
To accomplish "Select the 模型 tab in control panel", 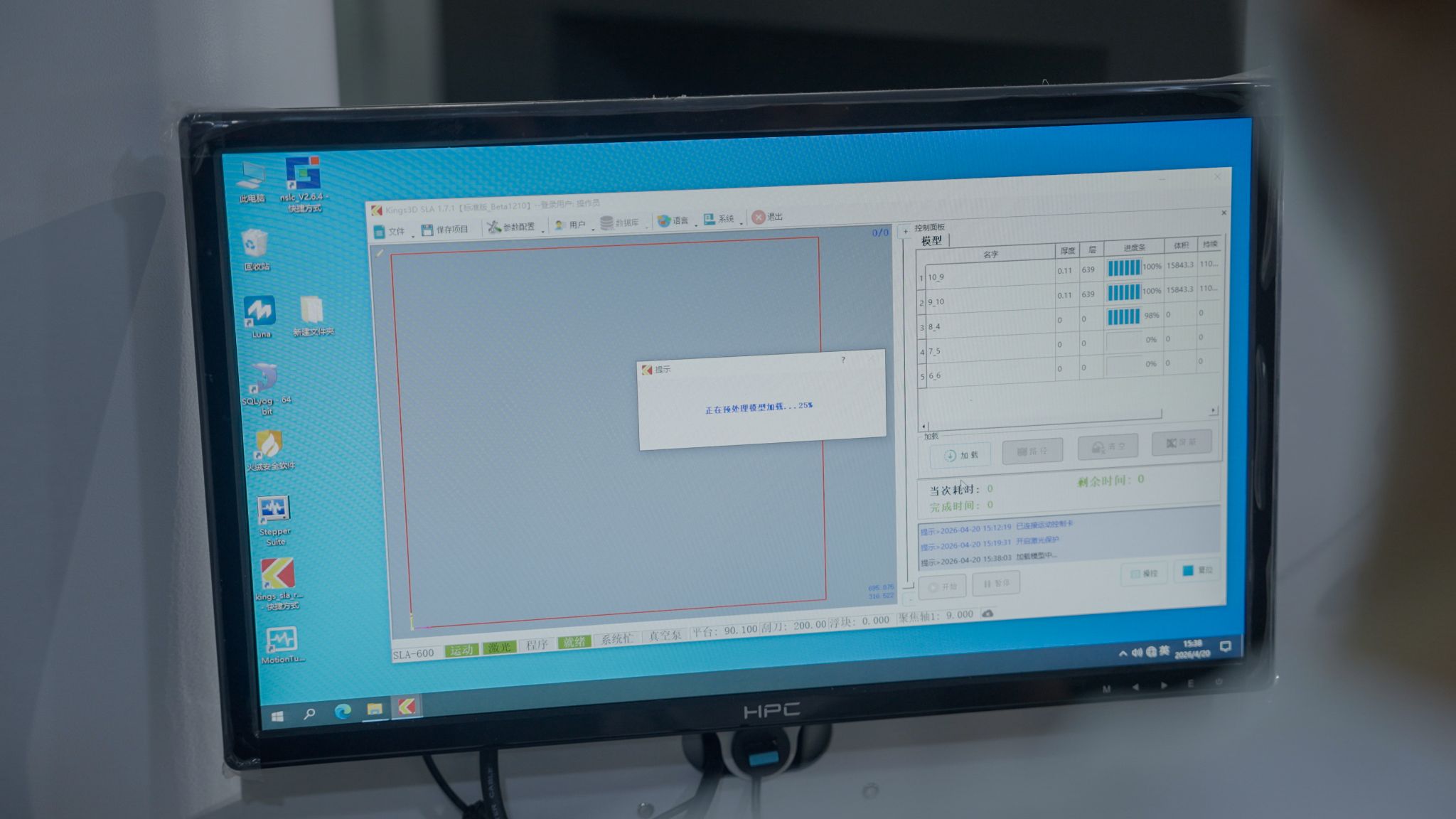I will coord(931,240).
